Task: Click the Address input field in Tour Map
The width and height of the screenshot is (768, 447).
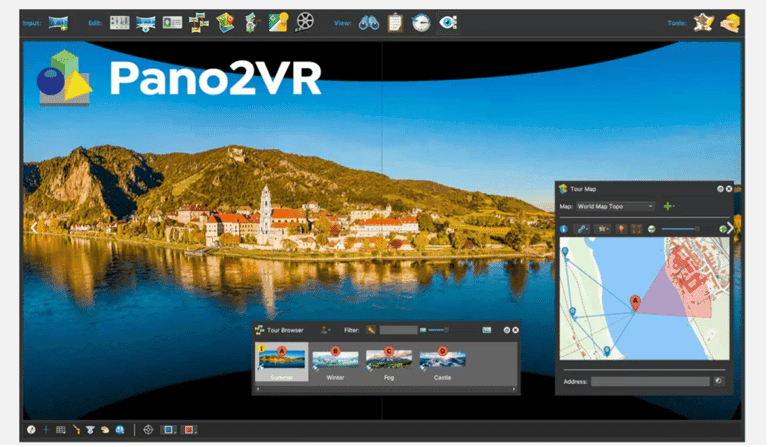Action: click(x=650, y=382)
